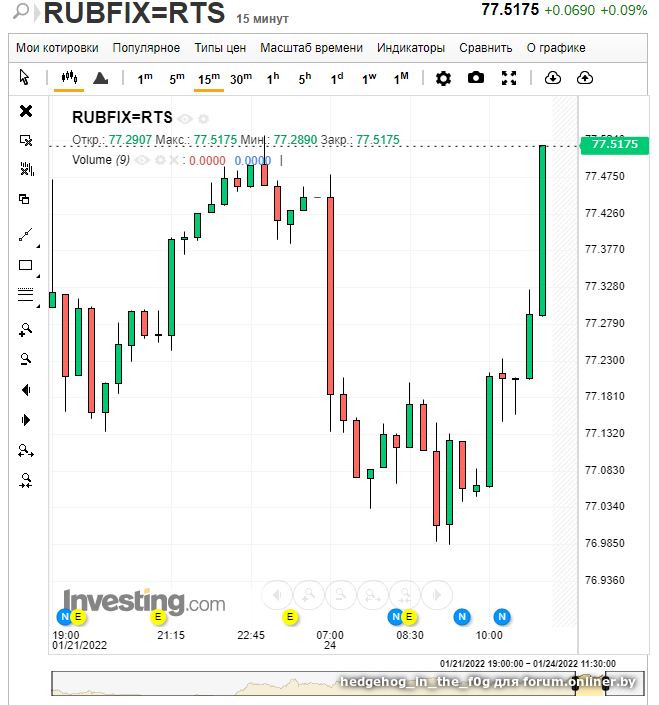Toggle visibility eye of Volume indicator
This screenshot has height=705, width=659.
pyautogui.click(x=142, y=160)
